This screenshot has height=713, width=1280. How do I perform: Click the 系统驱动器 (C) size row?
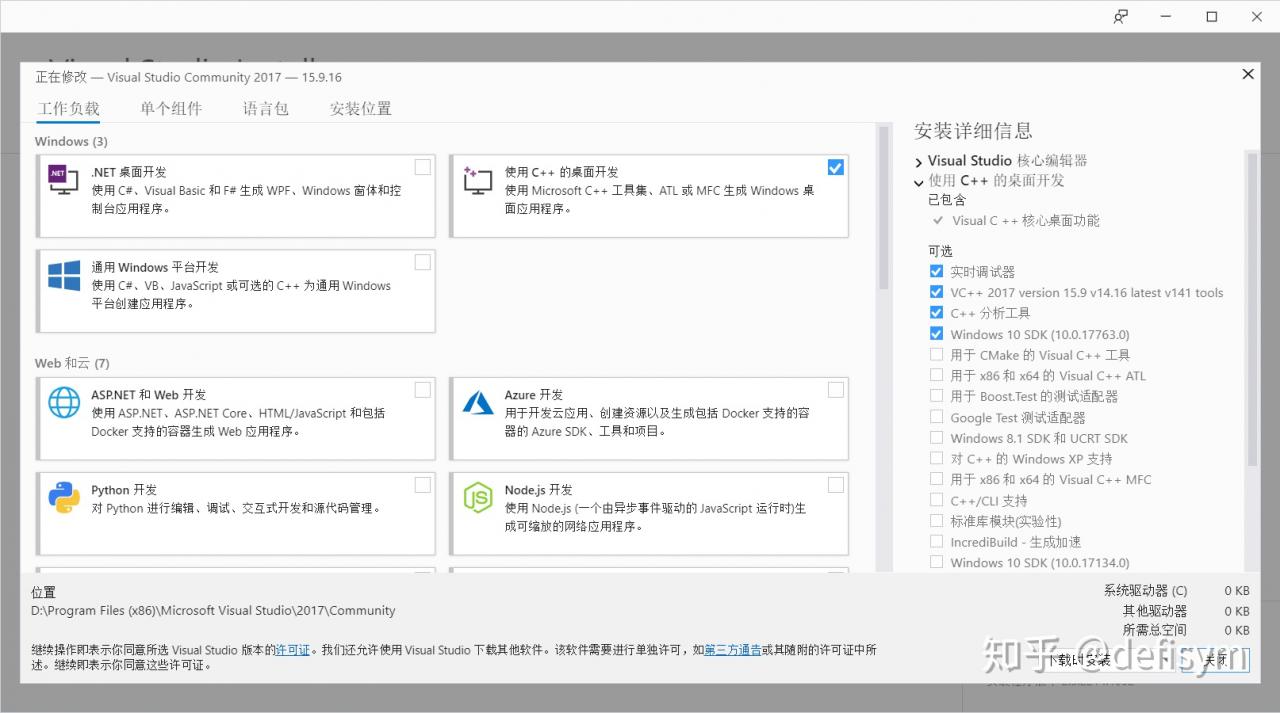[x=1176, y=591]
